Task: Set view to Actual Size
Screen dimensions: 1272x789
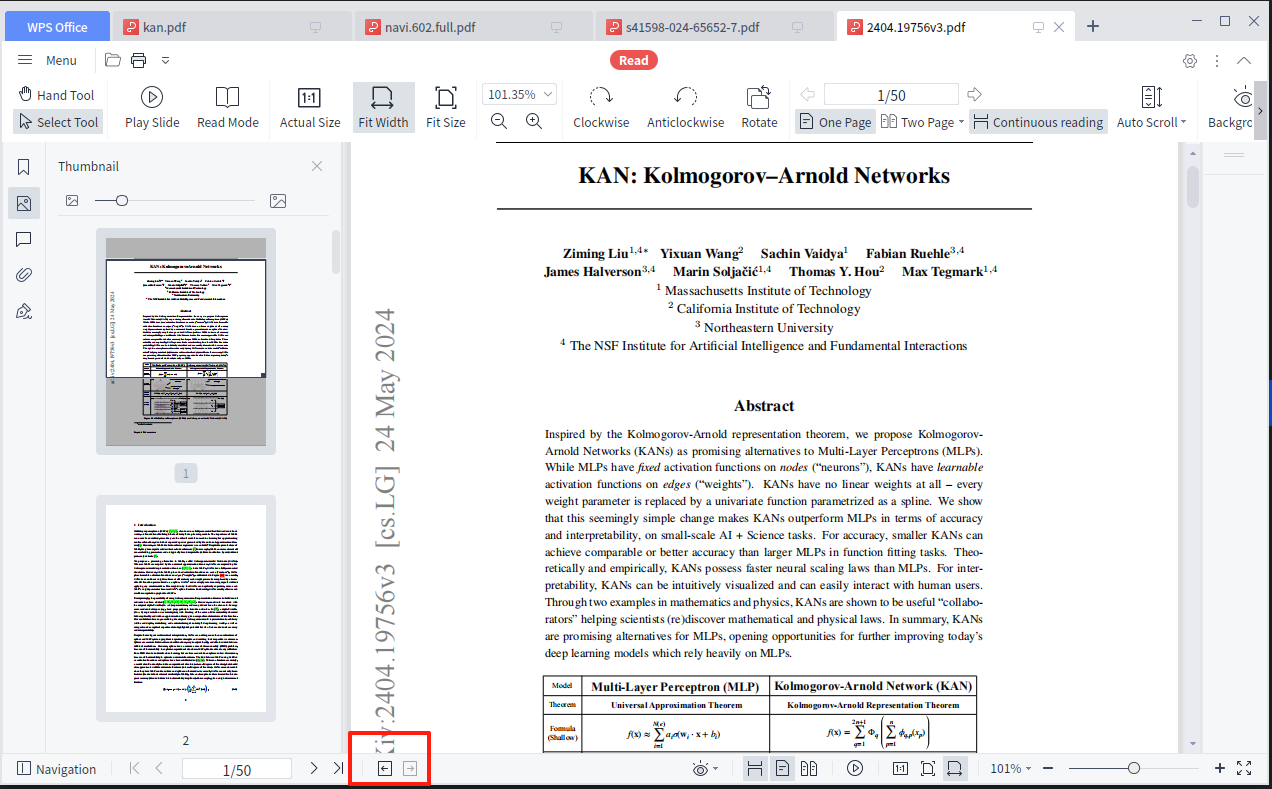Action: (x=310, y=108)
